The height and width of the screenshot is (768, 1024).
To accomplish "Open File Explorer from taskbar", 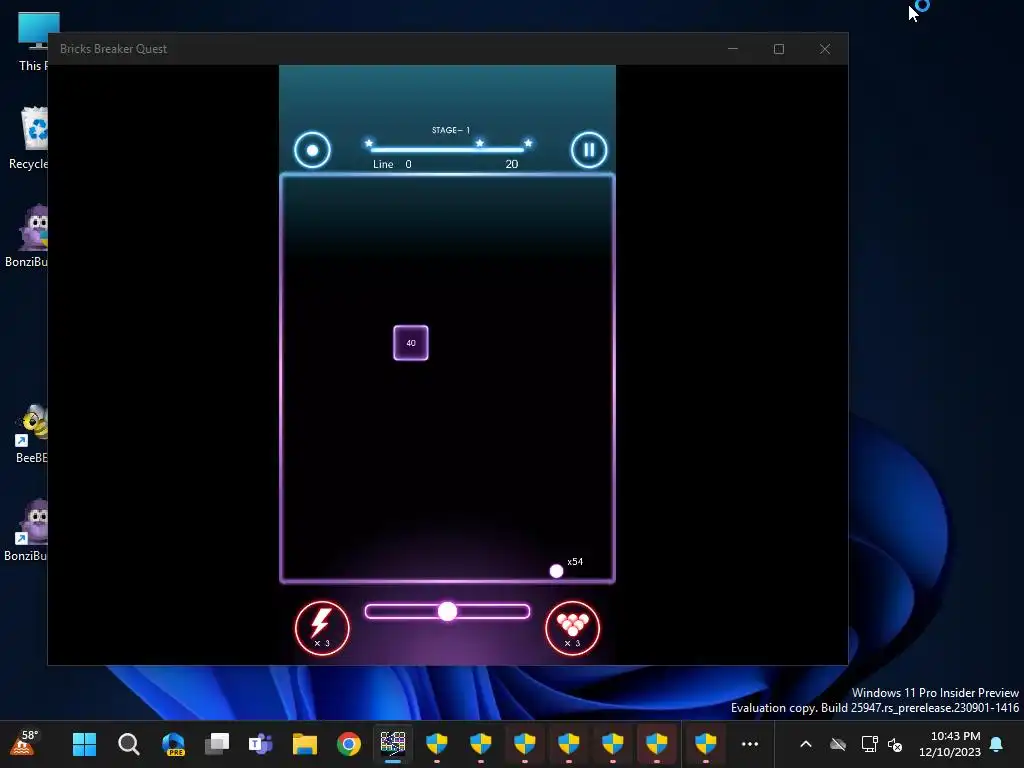I will (x=305, y=744).
